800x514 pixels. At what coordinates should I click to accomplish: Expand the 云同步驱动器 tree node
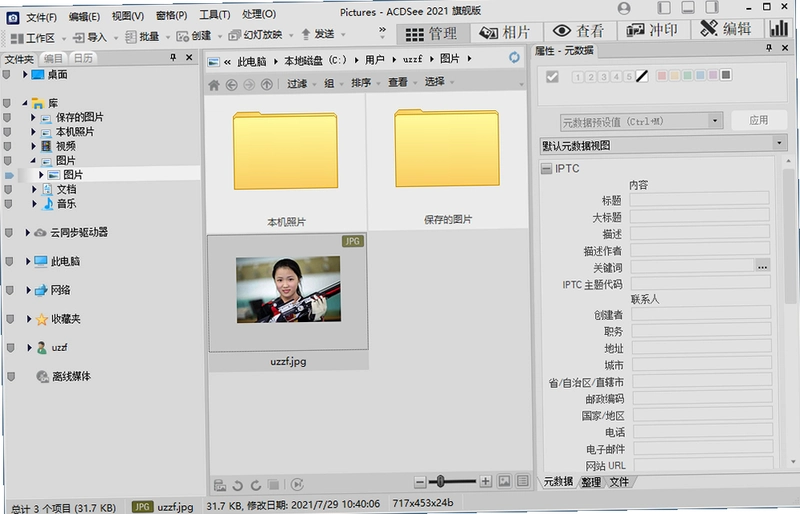click(x=28, y=232)
